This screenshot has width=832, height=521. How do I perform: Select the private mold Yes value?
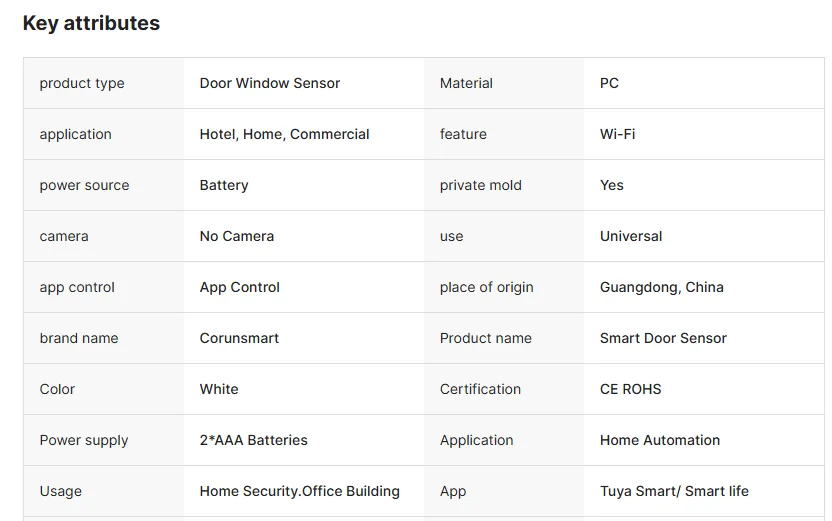(611, 185)
